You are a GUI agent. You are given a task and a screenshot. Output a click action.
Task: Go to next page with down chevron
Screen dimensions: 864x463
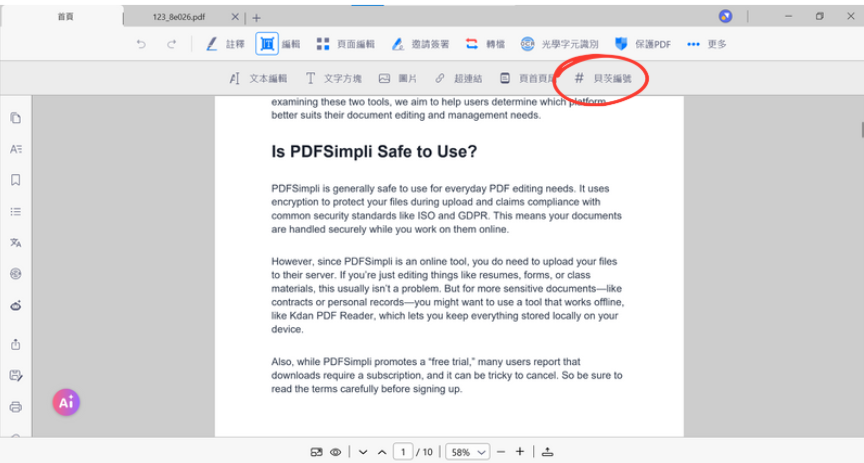click(x=363, y=452)
